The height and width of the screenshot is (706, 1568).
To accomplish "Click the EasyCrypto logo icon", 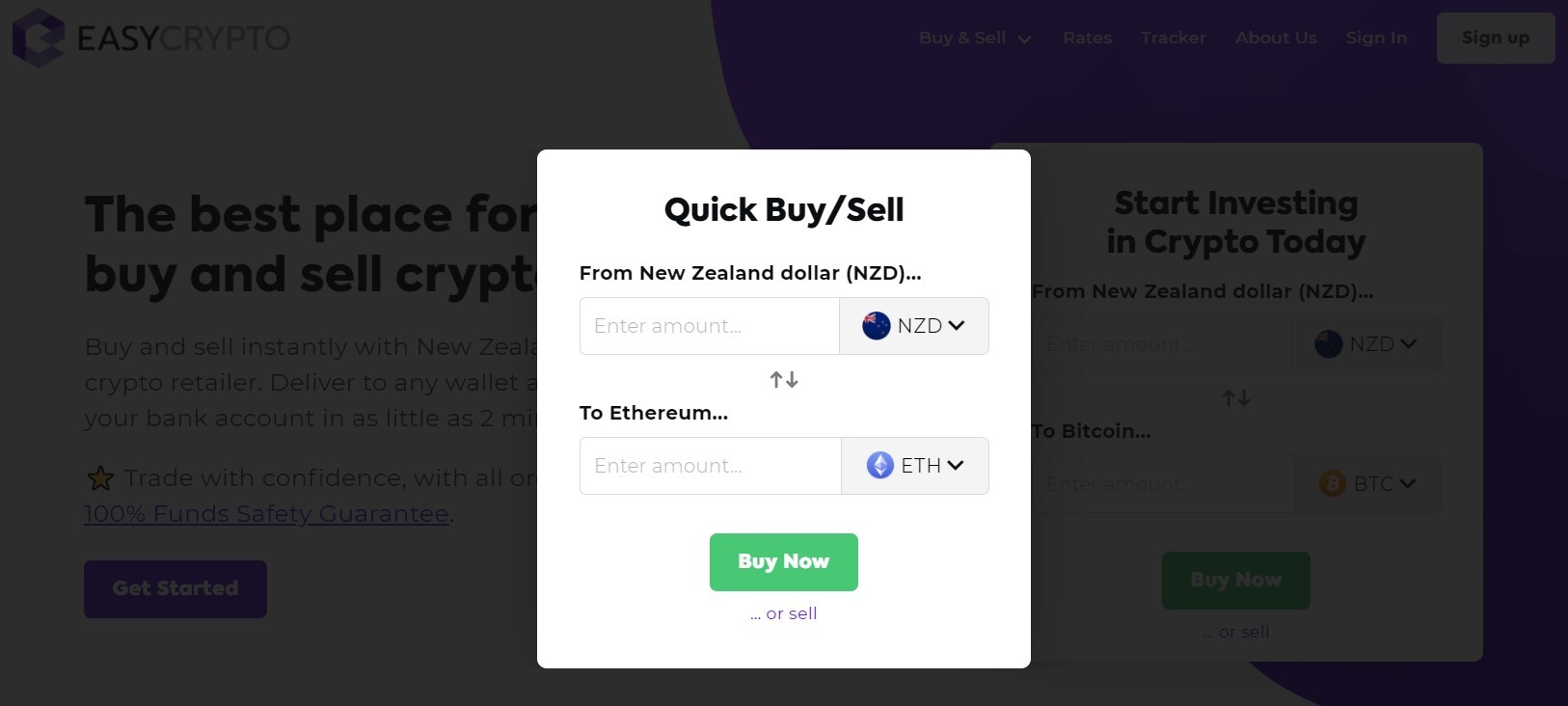I will [38, 38].
